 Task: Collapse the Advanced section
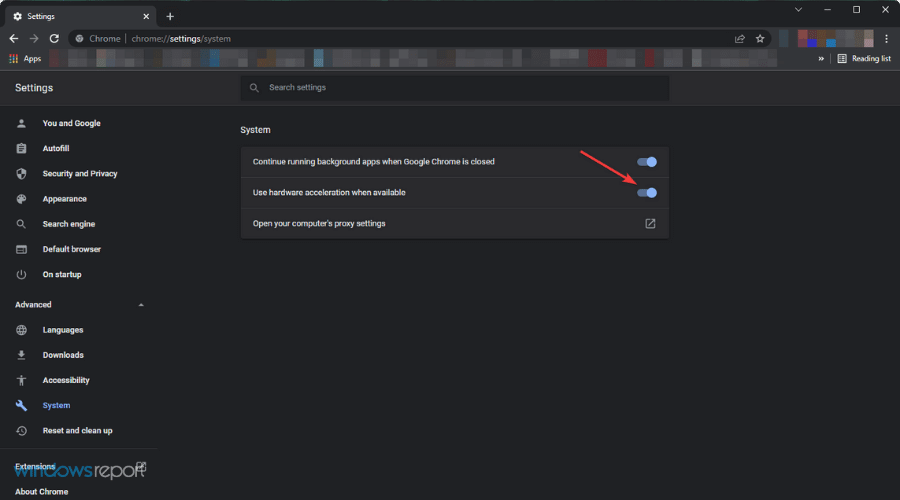pos(141,305)
